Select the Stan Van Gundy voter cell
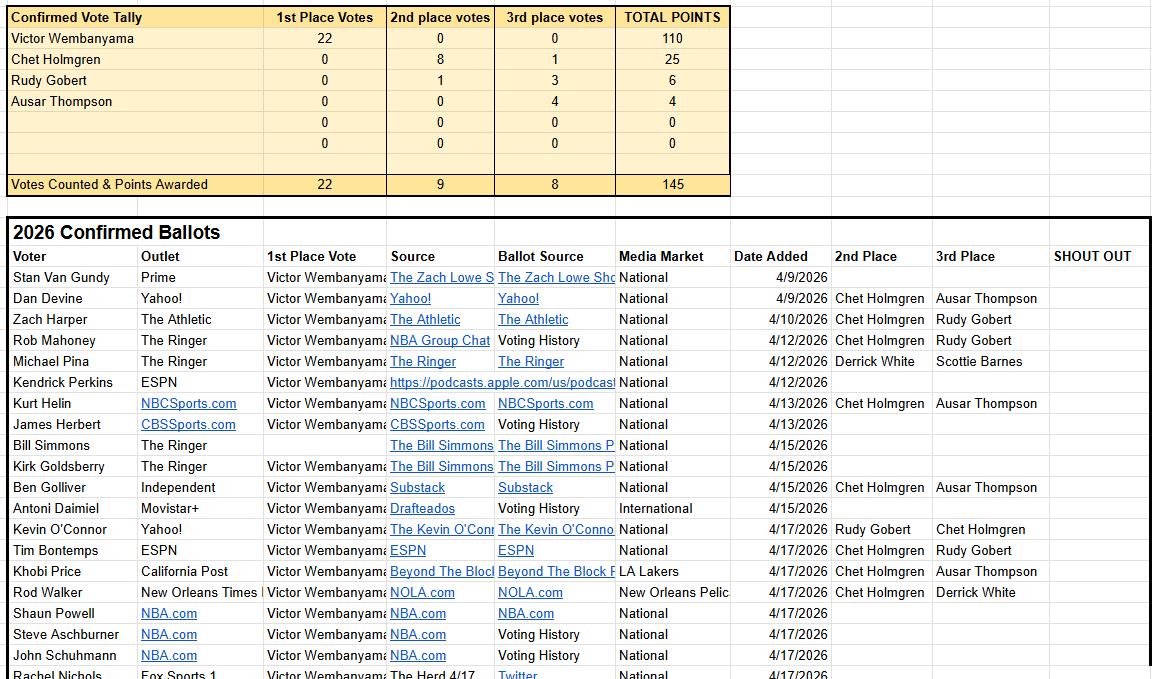 [73, 277]
